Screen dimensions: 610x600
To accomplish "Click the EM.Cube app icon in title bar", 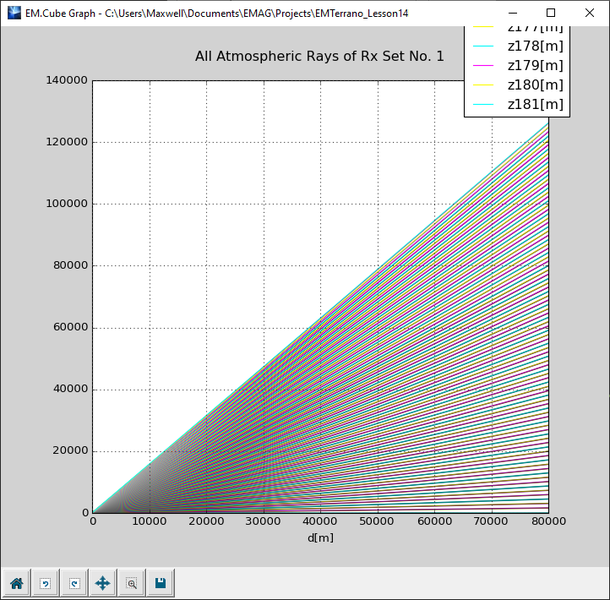I will coord(13,13).
